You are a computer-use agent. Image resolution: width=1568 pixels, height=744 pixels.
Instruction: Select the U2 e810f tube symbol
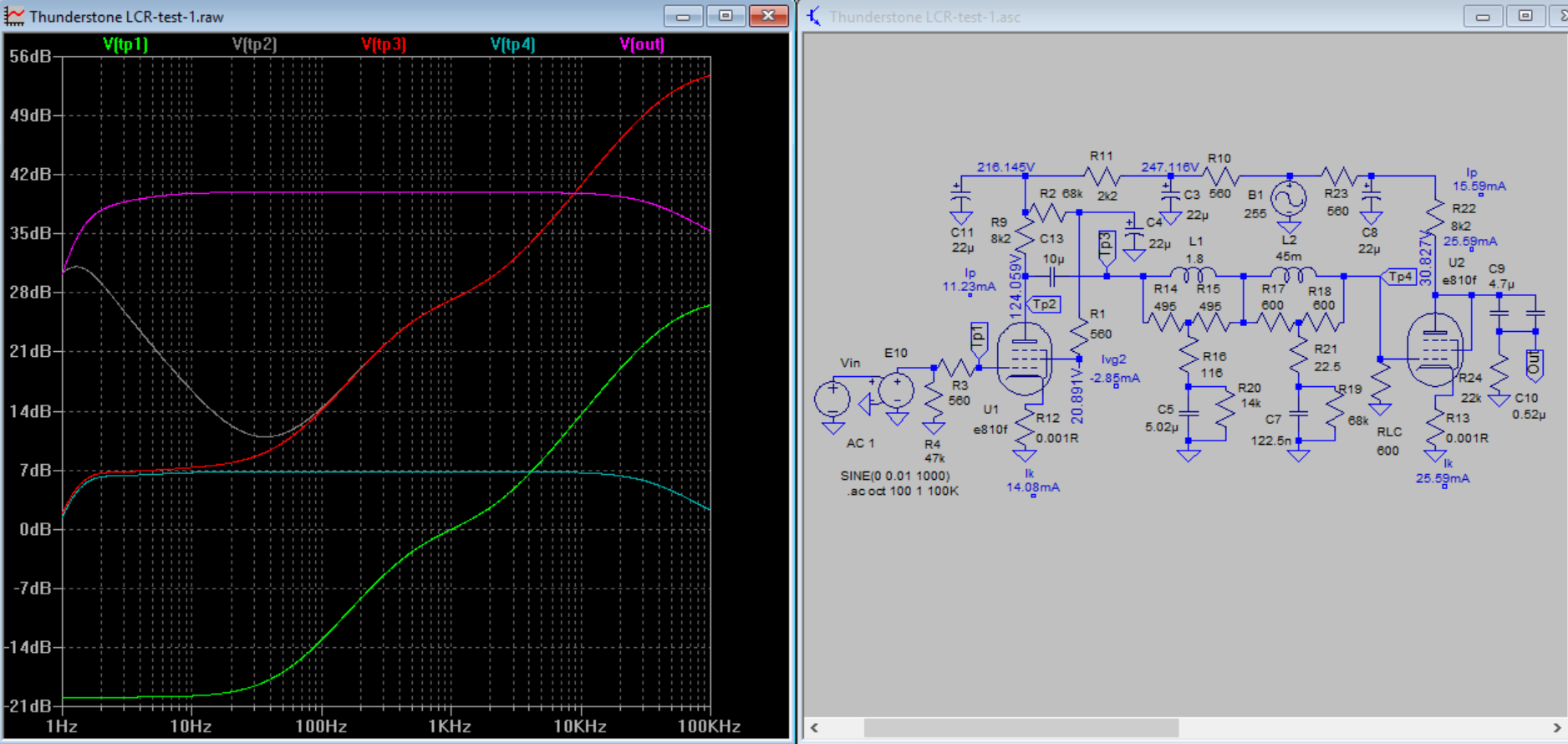[x=1435, y=349]
